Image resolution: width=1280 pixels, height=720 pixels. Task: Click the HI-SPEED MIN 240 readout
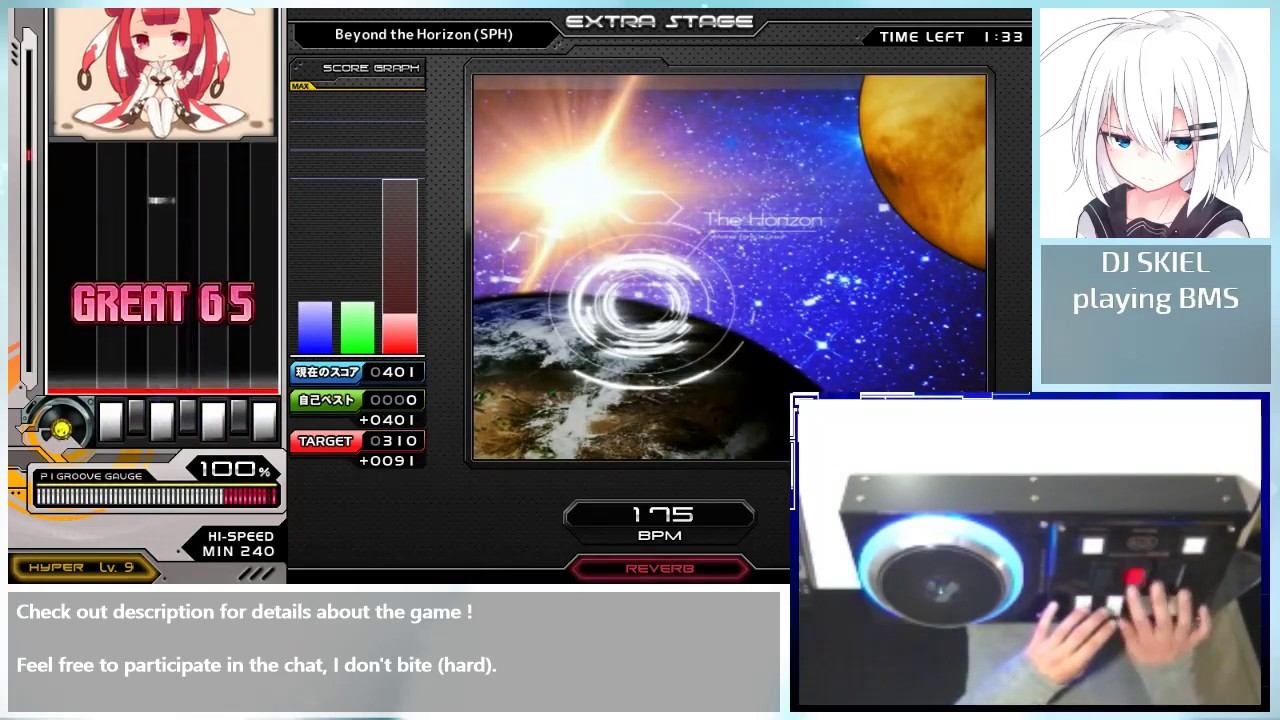tap(238, 544)
